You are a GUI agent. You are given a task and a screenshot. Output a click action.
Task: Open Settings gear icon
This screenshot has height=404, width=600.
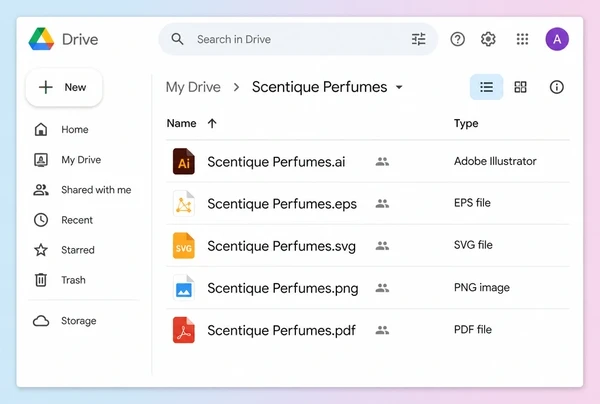coord(488,39)
